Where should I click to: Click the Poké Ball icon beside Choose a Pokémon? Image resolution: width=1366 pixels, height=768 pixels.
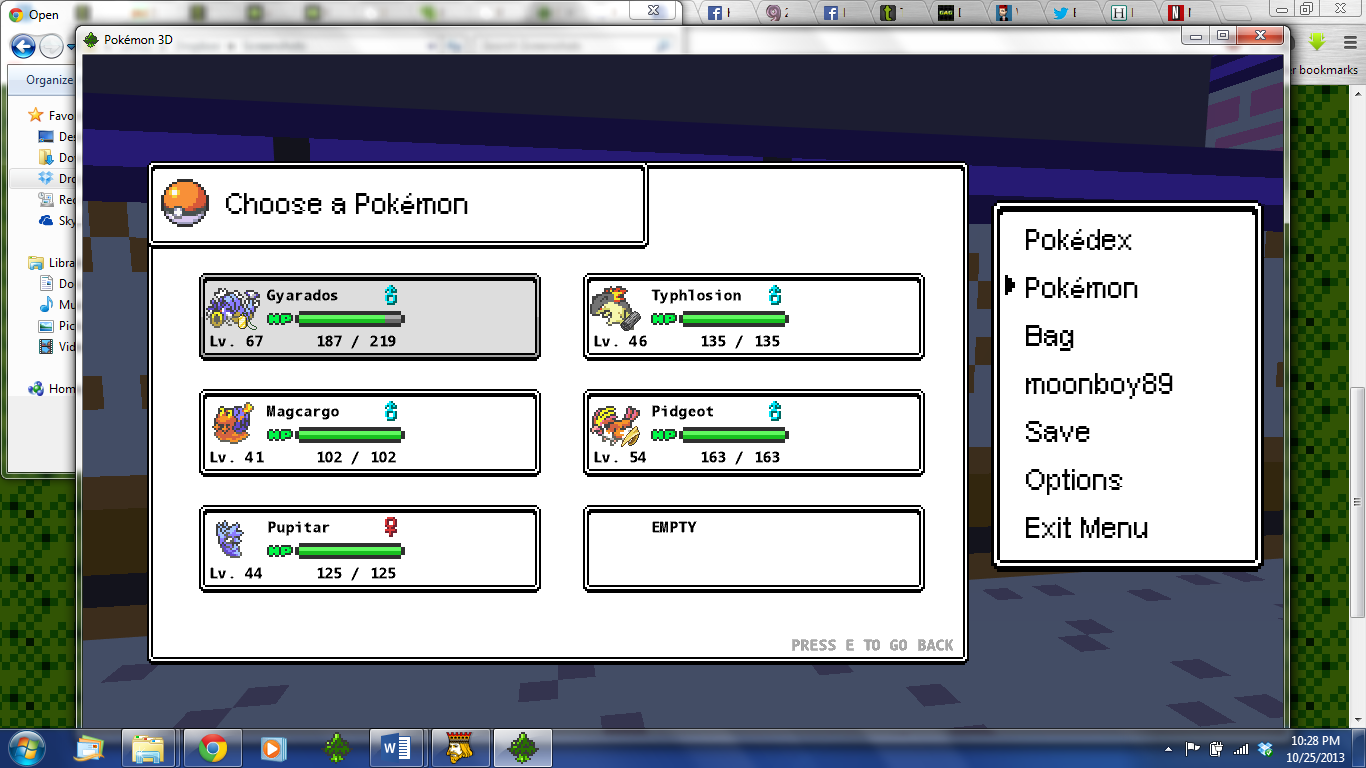[x=185, y=203]
